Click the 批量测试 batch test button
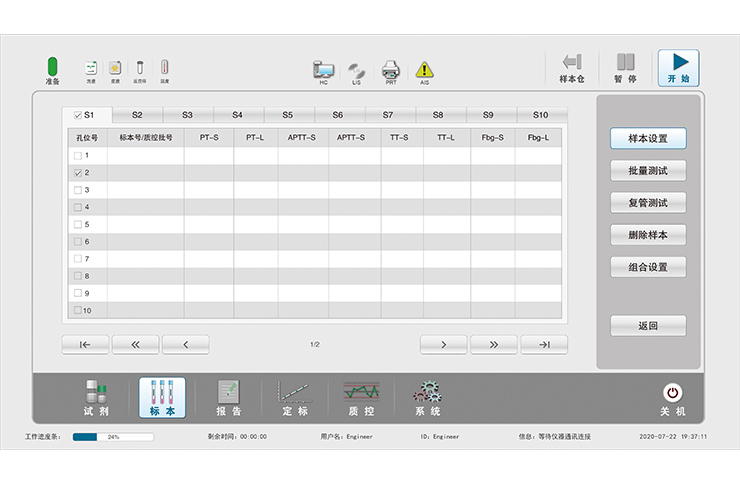Viewport: 740px width, 484px height. [x=648, y=171]
